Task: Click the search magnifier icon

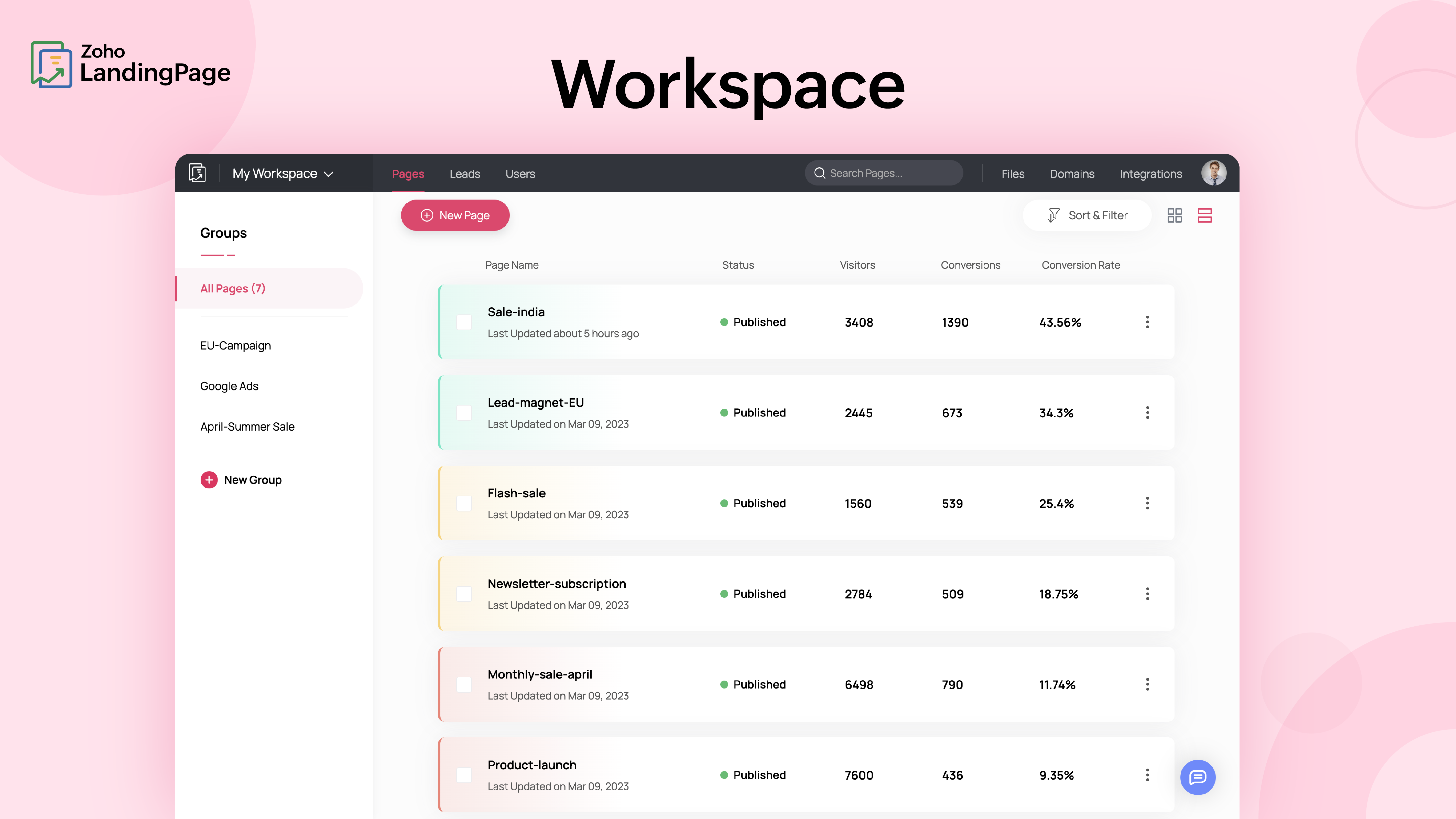Action: pyautogui.click(x=820, y=173)
